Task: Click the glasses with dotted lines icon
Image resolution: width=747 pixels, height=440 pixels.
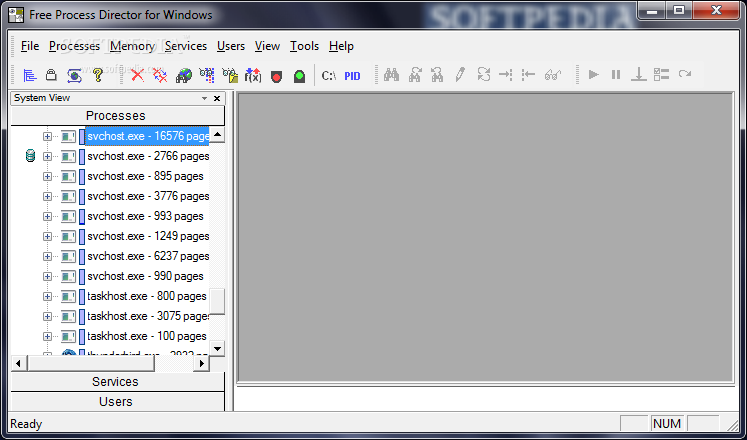Action: click(207, 75)
